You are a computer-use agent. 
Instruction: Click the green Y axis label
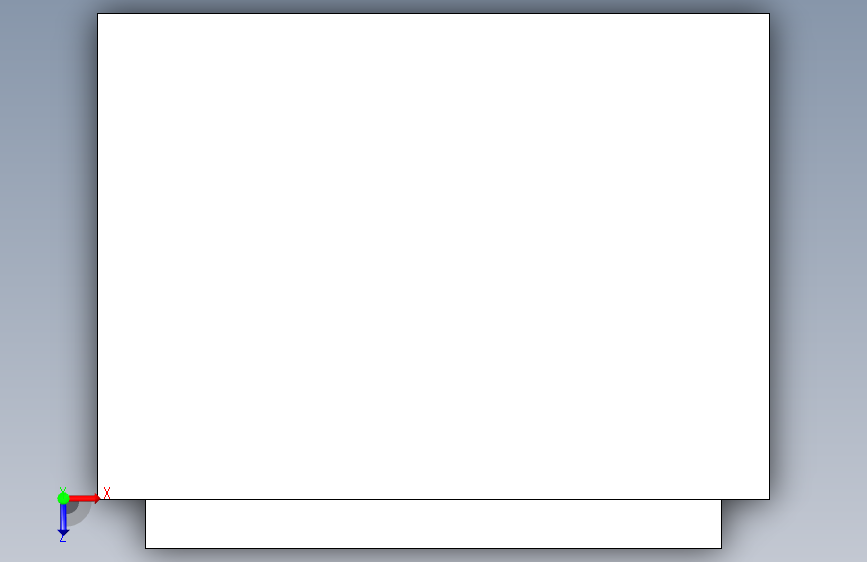tap(63, 490)
